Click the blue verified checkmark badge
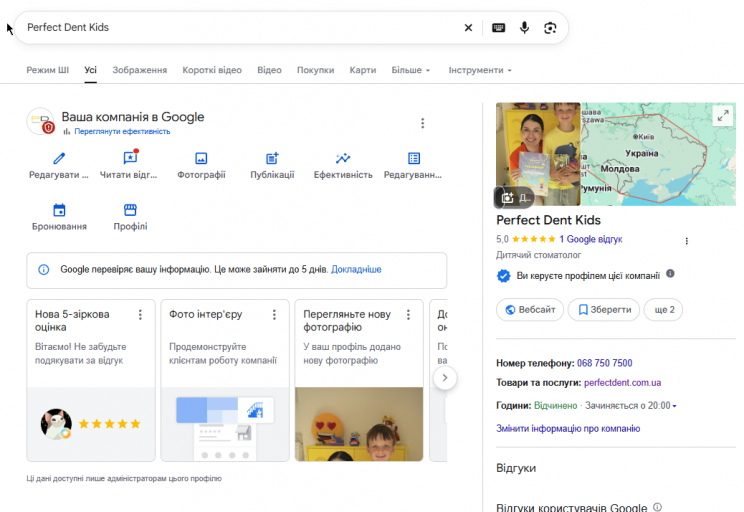This screenshot has height=512, width=744. (x=504, y=276)
